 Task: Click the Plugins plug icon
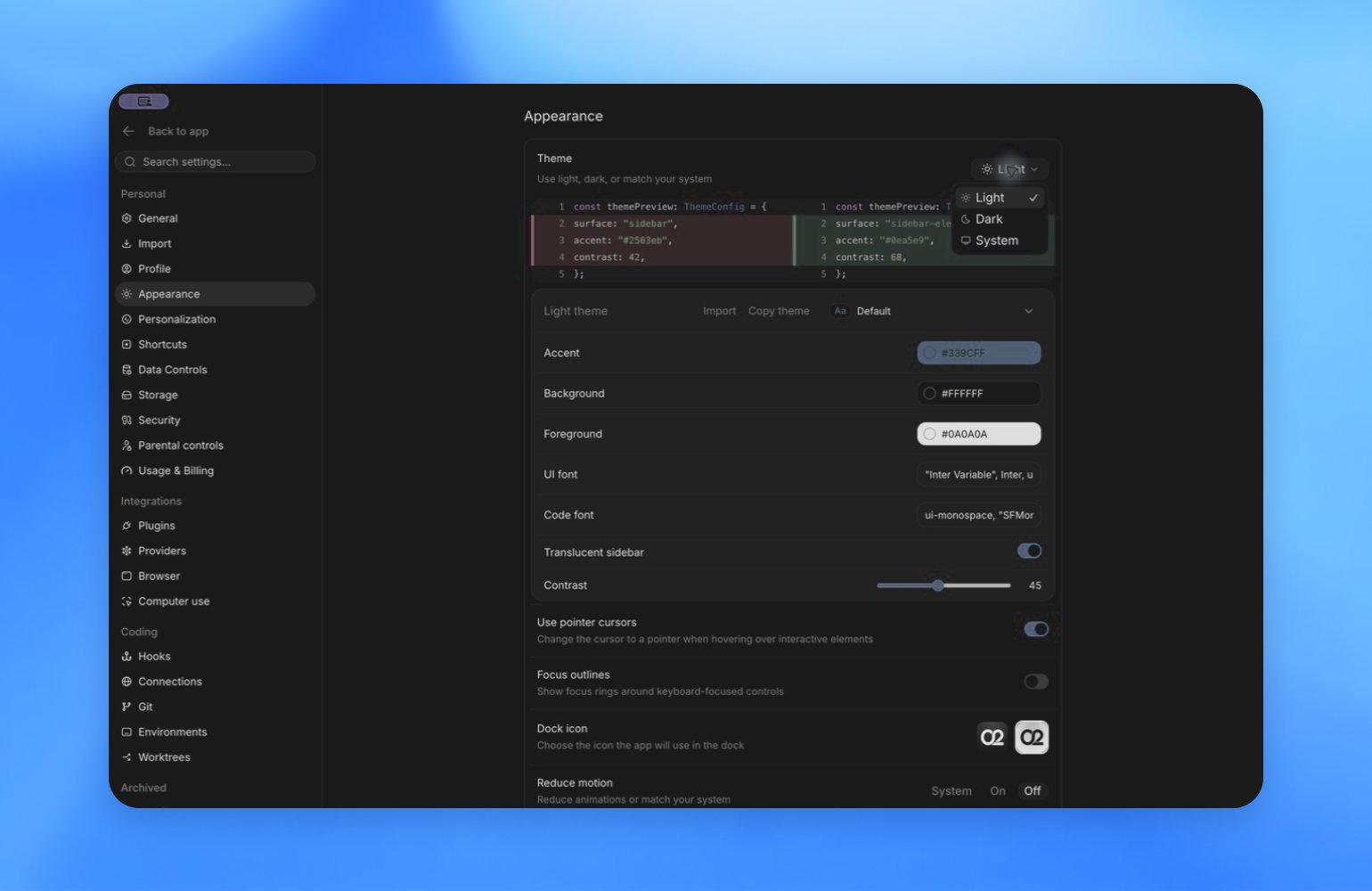coord(127,526)
